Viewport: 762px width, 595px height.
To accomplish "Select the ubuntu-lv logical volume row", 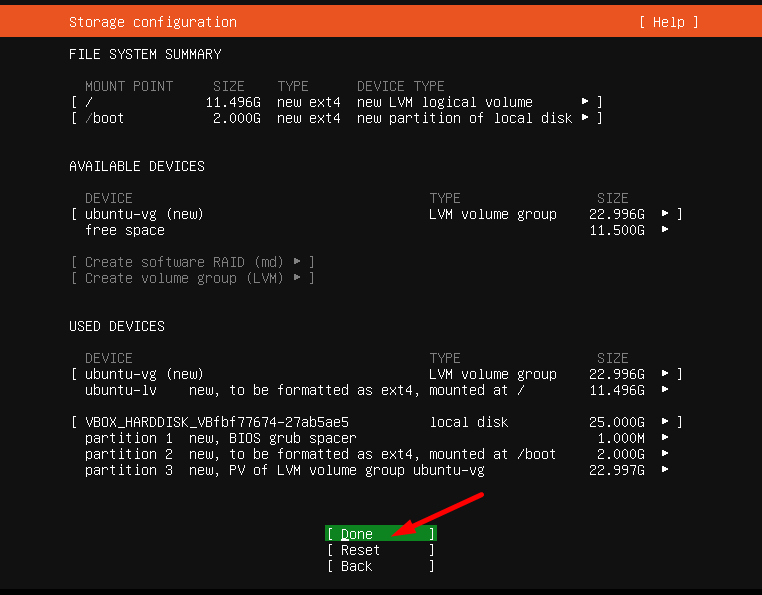I will (x=377, y=390).
